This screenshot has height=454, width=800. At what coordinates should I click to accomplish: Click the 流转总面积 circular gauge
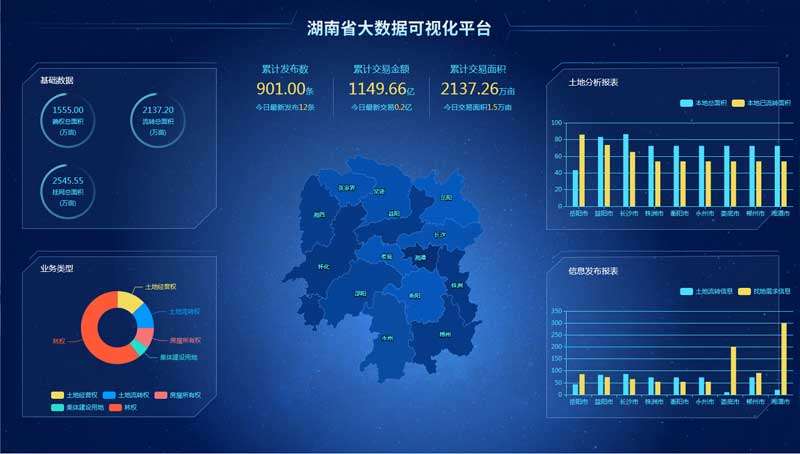tap(158, 119)
